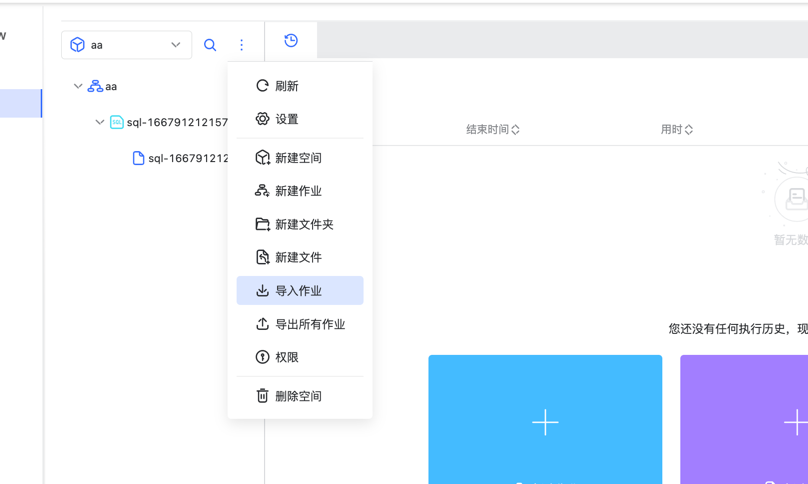Select the aa job tree item
The image size is (808, 484).
[102, 86]
